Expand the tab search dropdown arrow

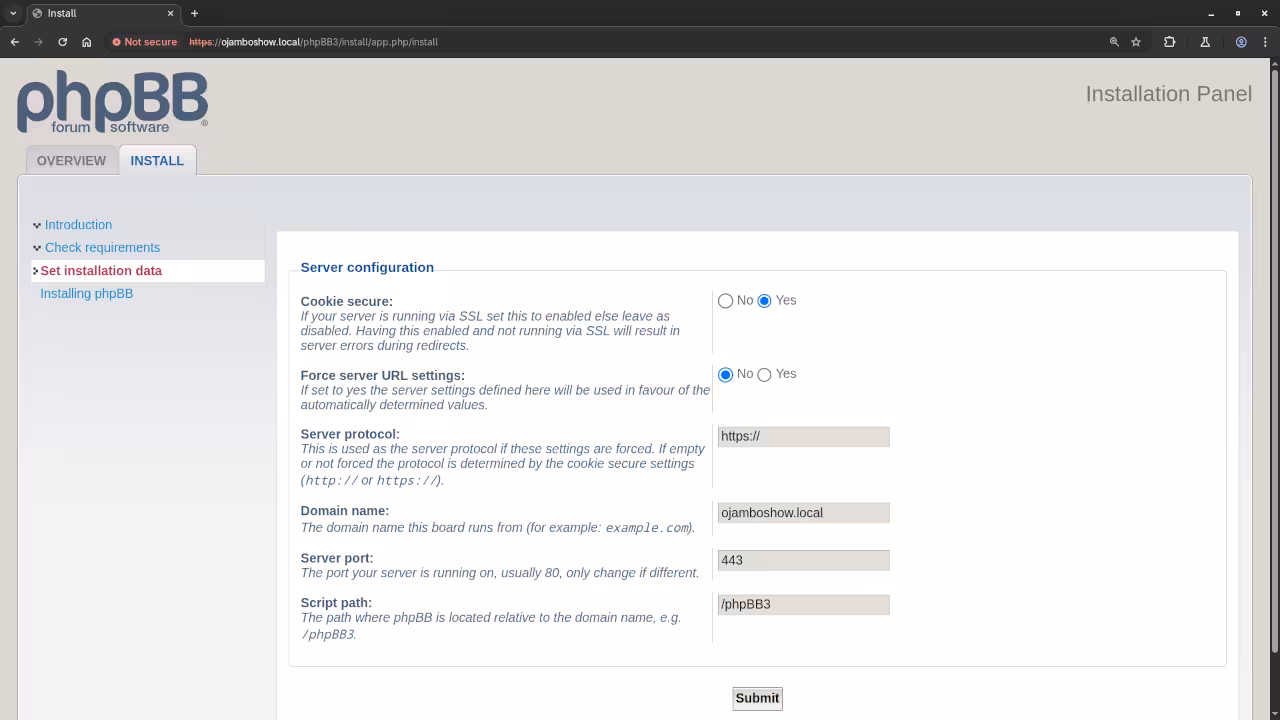point(13,13)
